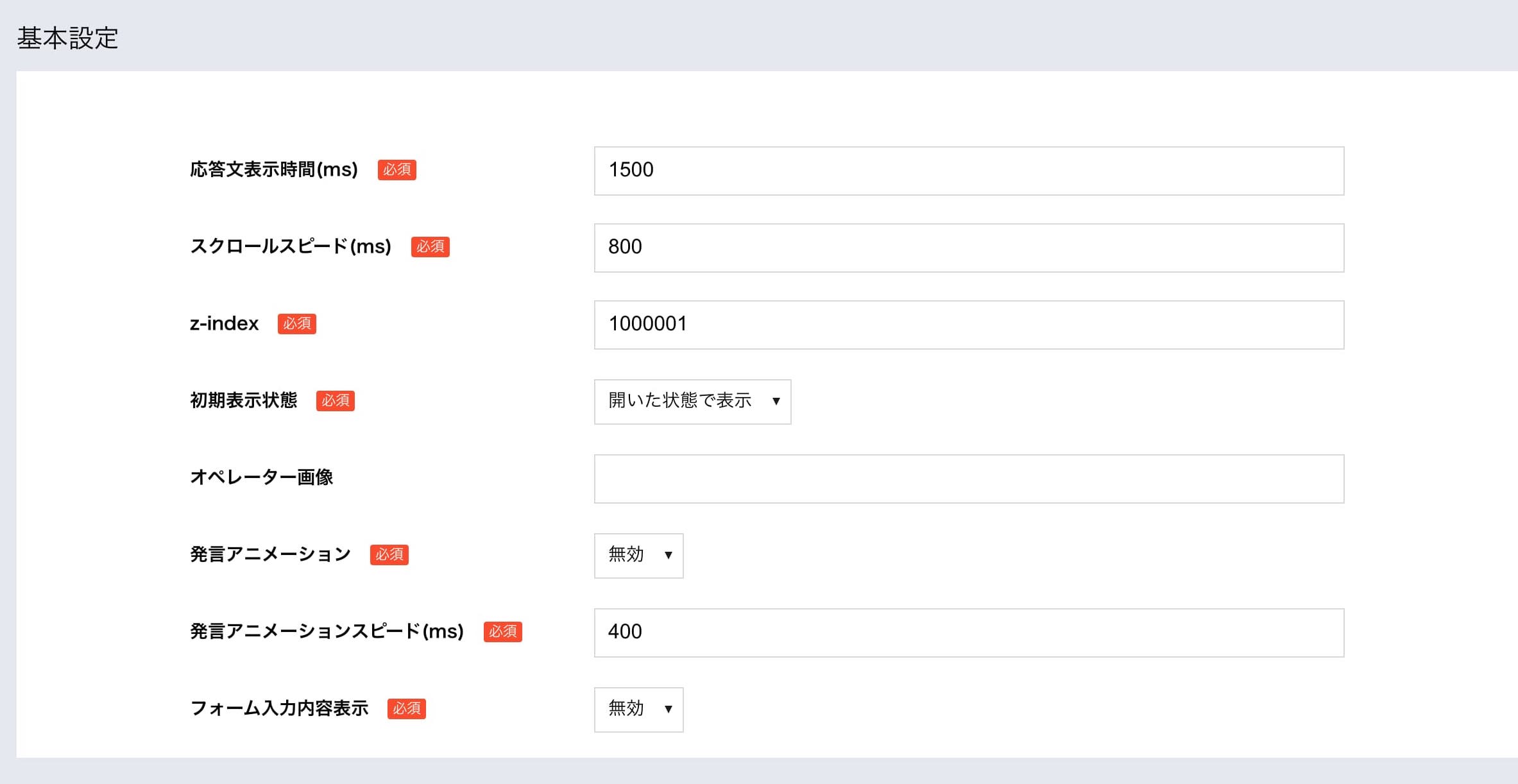Click the 必須 badge beside 応答文表示時間
This screenshot has height=784, width=1518.
pyautogui.click(x=397, y=170)
